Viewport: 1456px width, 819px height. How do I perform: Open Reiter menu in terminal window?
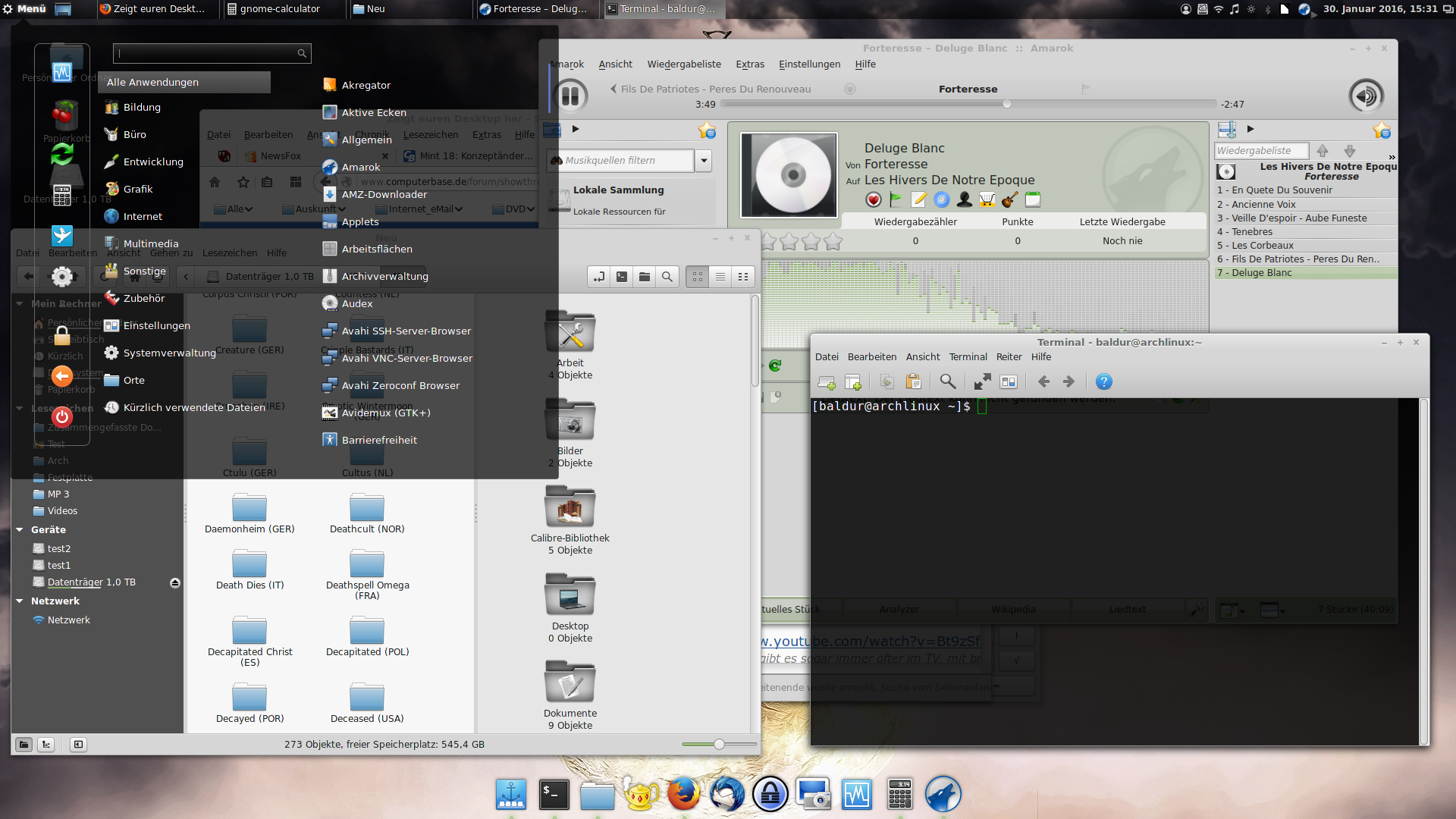pyautogui.click(x=1009, y=356)
